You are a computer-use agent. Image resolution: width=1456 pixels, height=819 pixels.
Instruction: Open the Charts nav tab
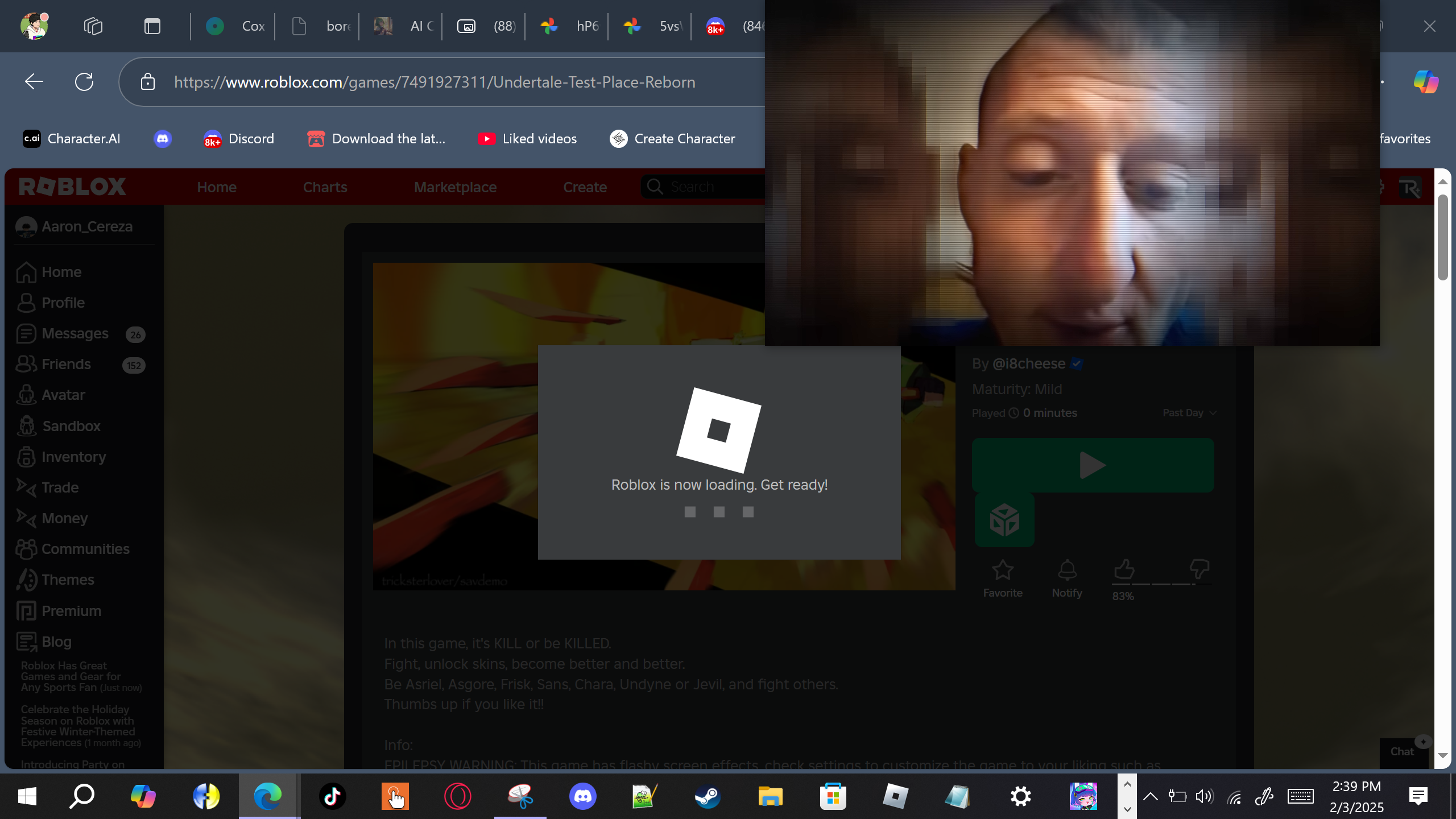pos(325,187)
